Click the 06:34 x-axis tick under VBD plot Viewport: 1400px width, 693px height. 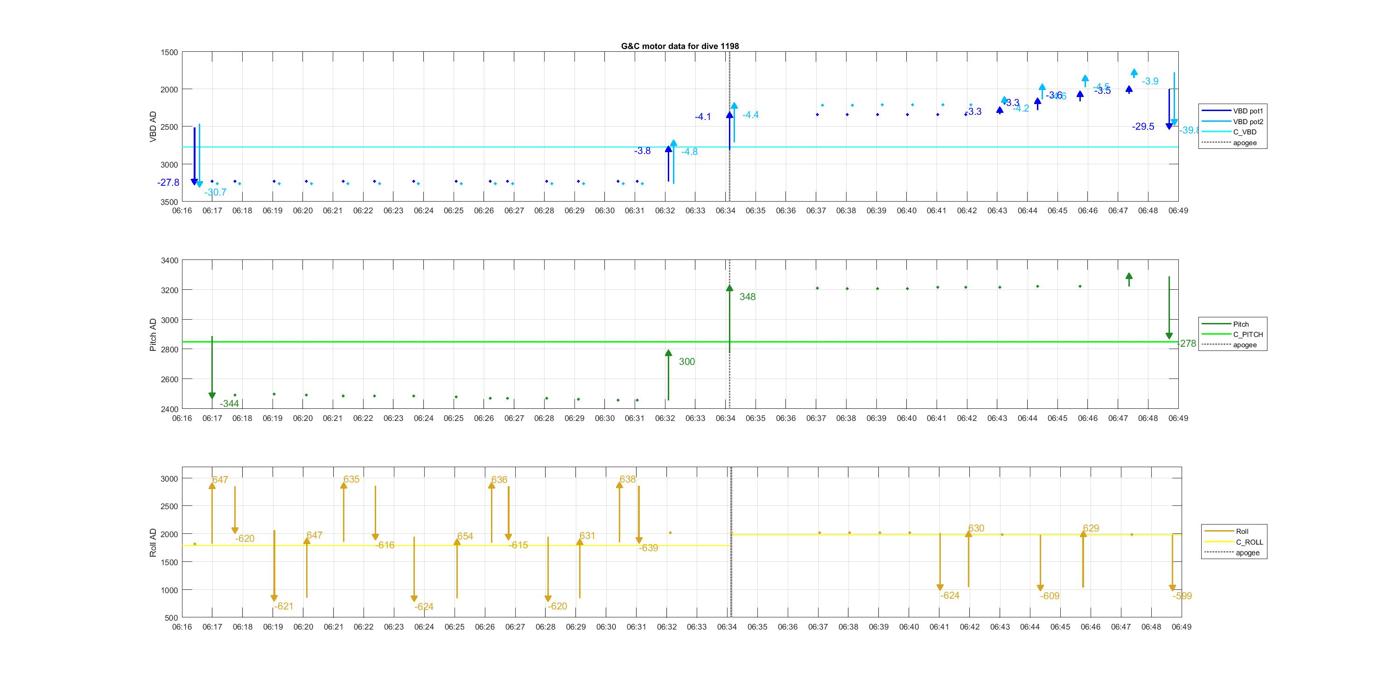[725, 211]
